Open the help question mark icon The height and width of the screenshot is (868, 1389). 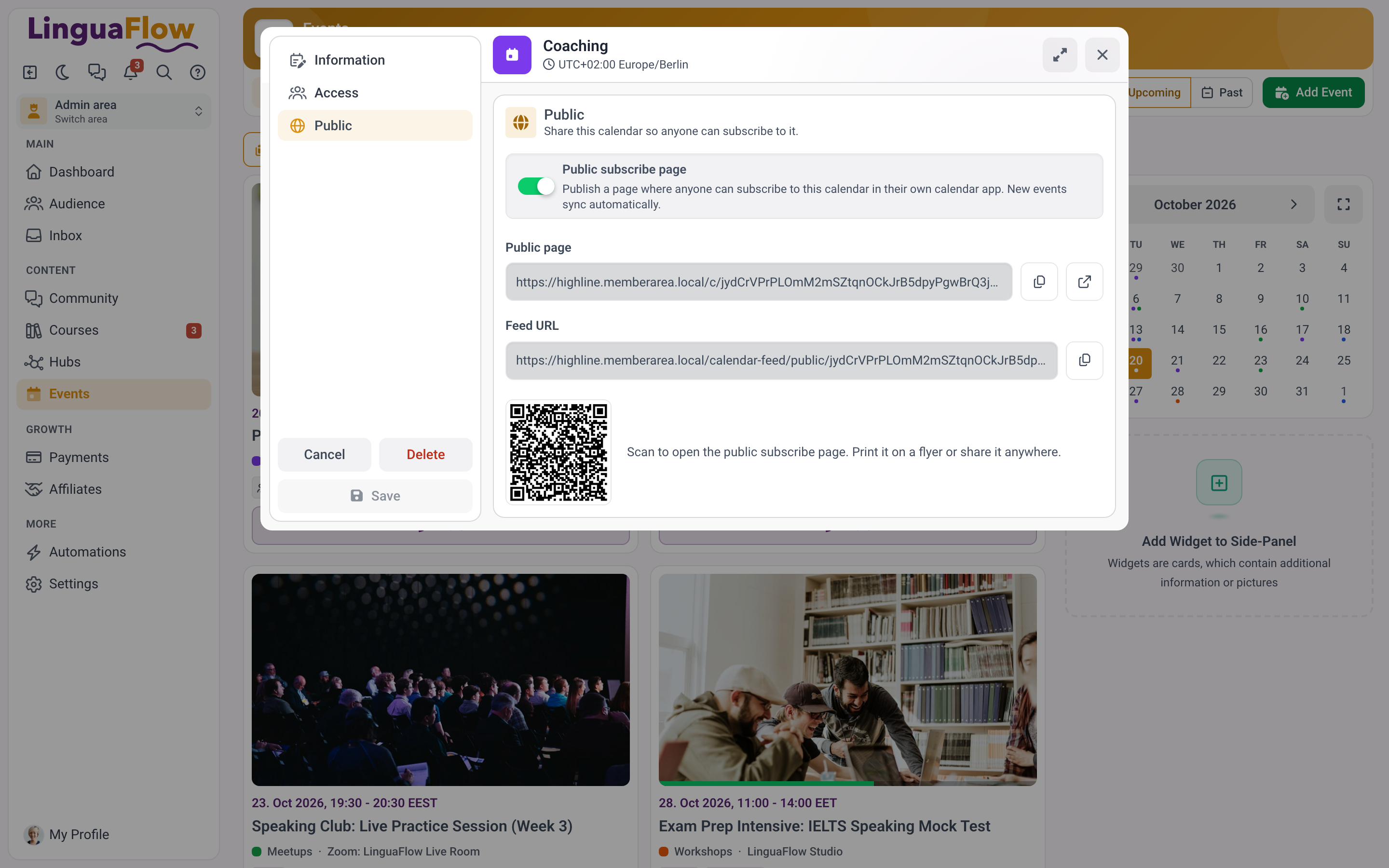click(x=198, y=72)
